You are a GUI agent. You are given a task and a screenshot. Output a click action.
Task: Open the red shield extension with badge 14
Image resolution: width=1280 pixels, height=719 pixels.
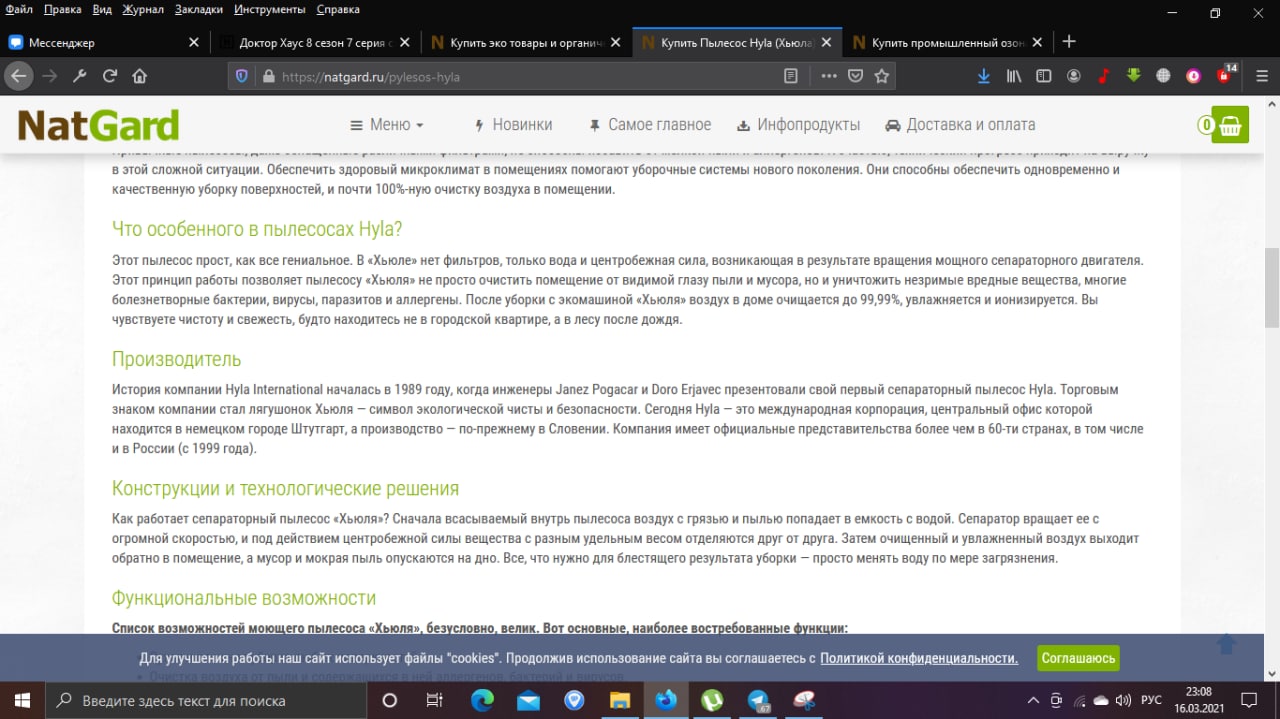tap(1225, 75)
